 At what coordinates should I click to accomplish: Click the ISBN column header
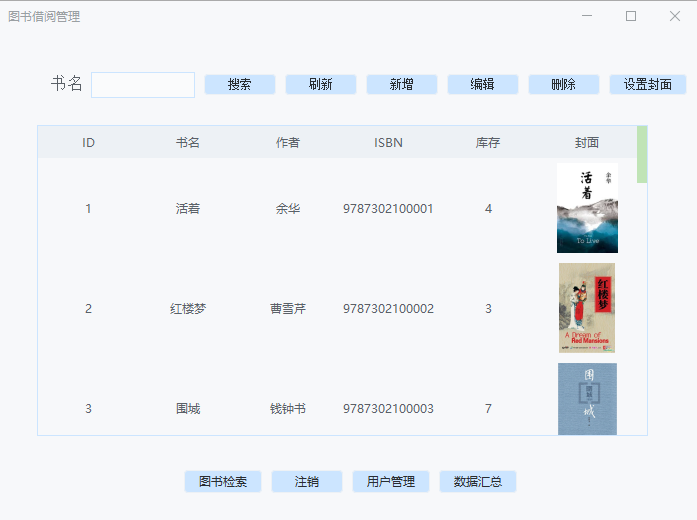click(x=388, y=143)
